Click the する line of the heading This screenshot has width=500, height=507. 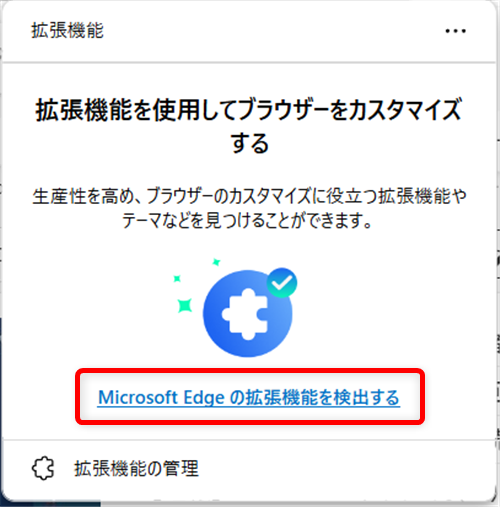point(250,143)
